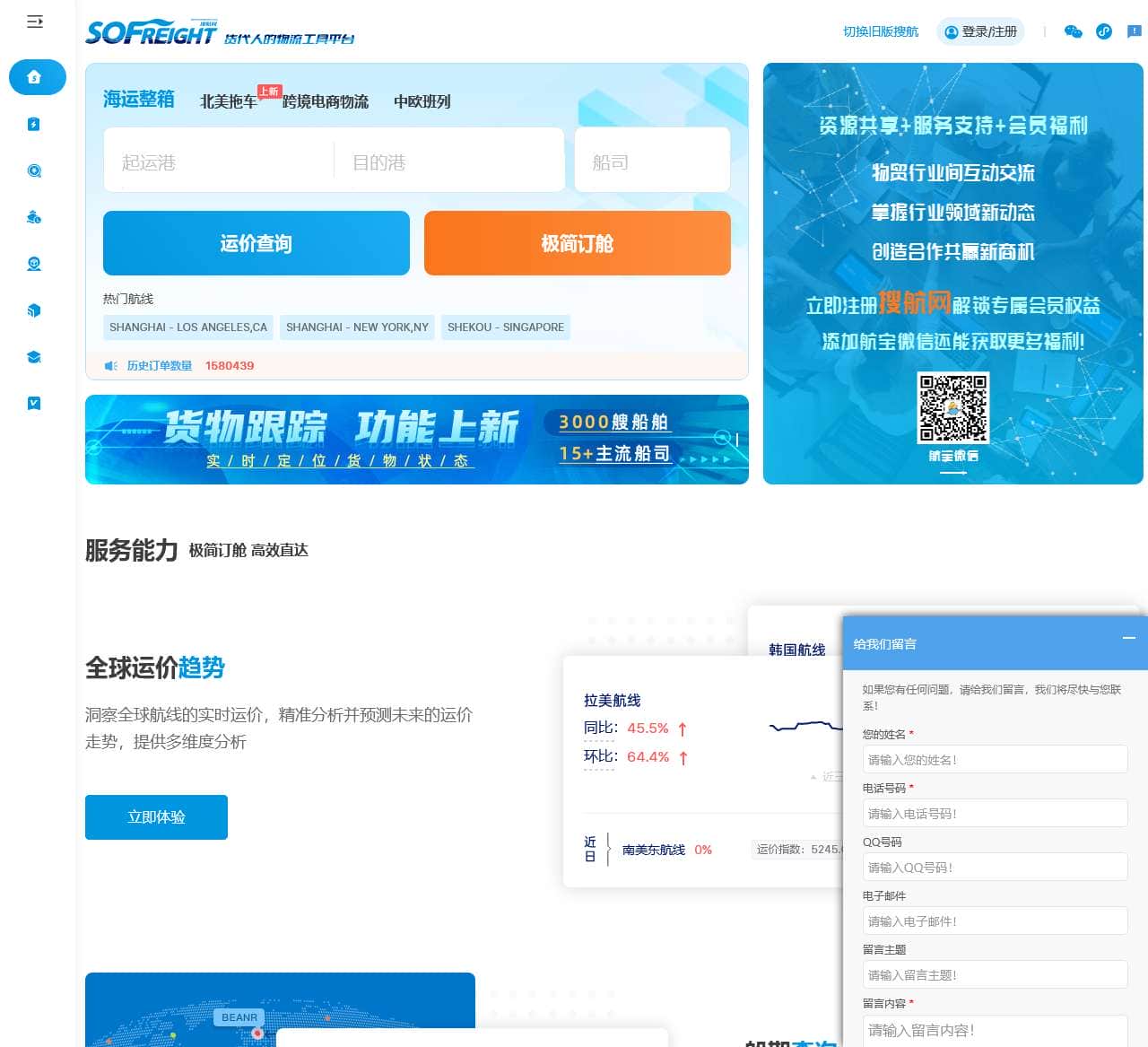Click the 您的姓名 input field

[x=995, y=760]
